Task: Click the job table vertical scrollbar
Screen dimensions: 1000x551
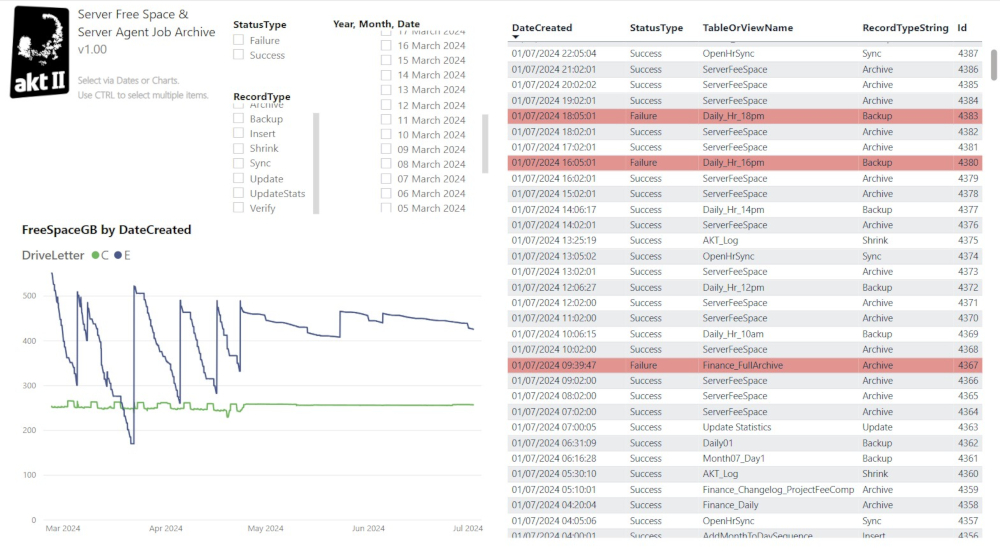Action: [993, 62]
